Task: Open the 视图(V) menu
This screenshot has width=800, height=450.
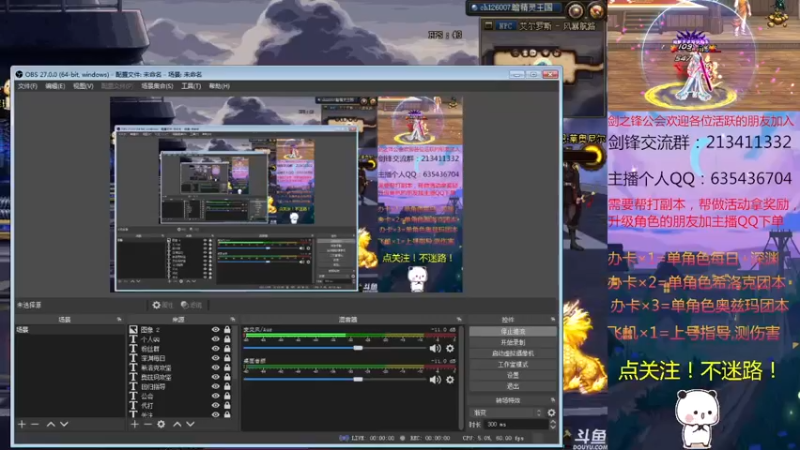Action: point(83,86)
